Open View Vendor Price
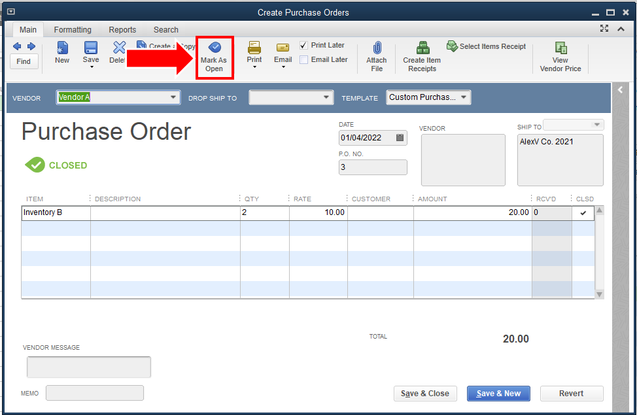The width and height of the screenshot is (637, 415). 561,48
